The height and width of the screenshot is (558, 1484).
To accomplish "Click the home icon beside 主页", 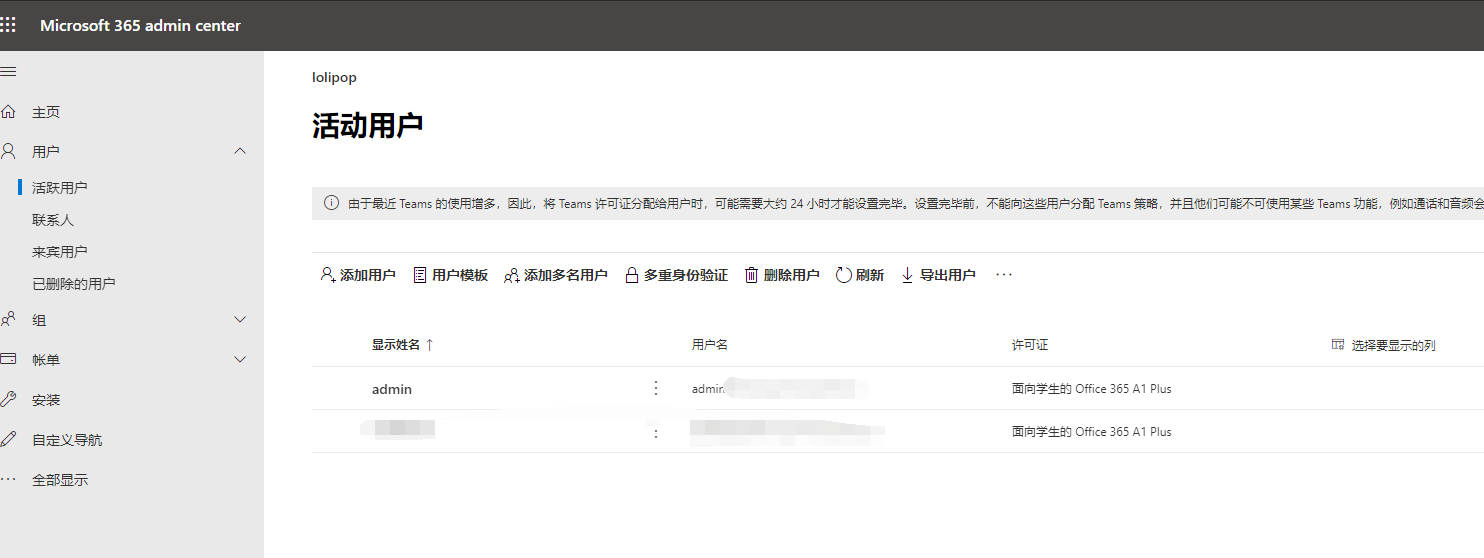I will (x=8, y=111).
